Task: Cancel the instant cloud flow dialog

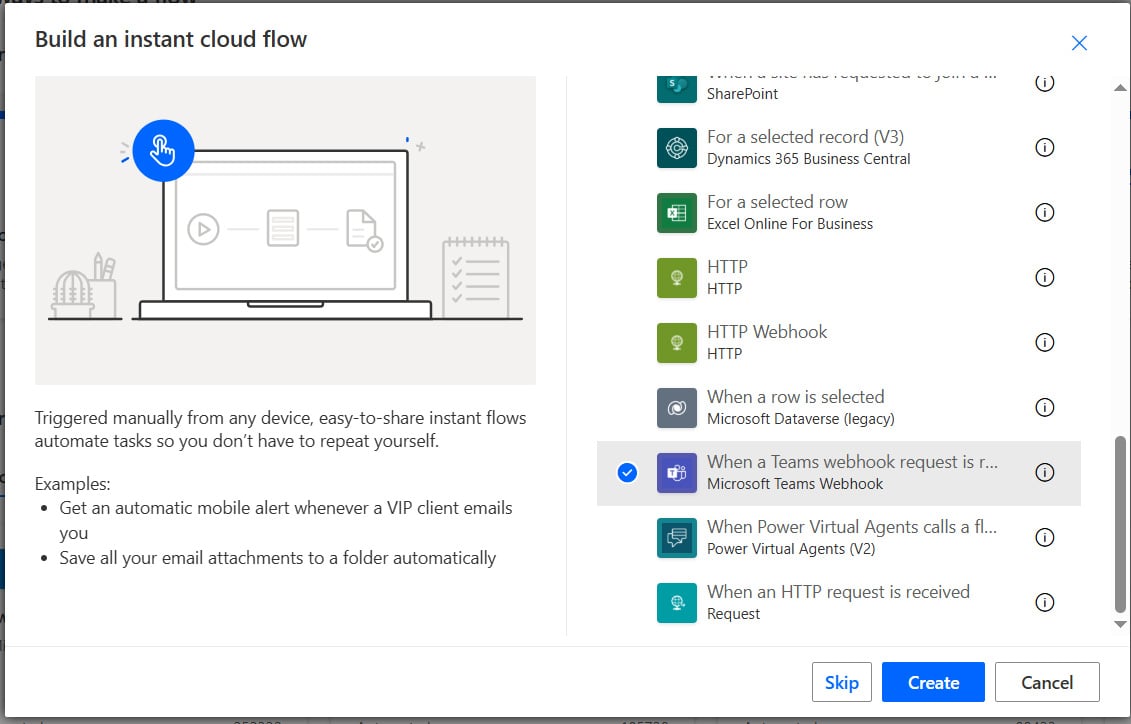Action: click(1047, 682)
